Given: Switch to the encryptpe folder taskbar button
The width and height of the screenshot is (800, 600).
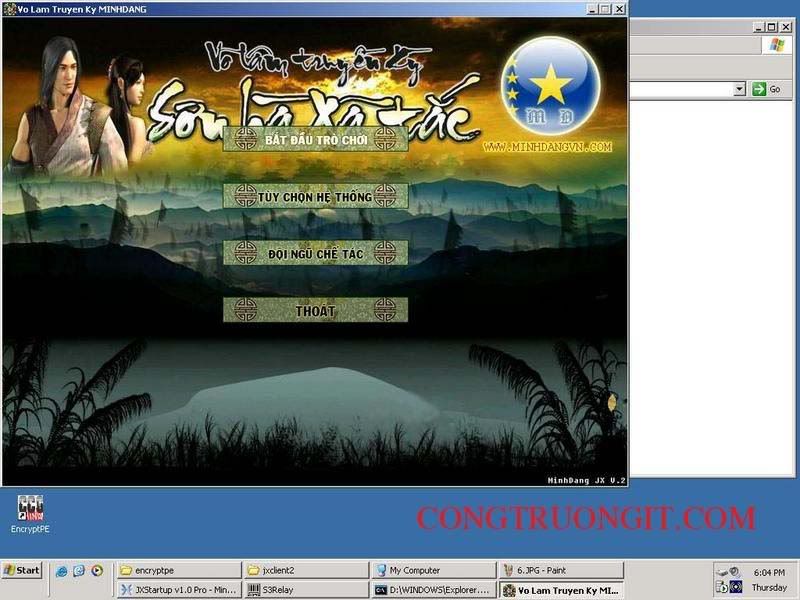Looking at the screenshot, I should 179,570.
